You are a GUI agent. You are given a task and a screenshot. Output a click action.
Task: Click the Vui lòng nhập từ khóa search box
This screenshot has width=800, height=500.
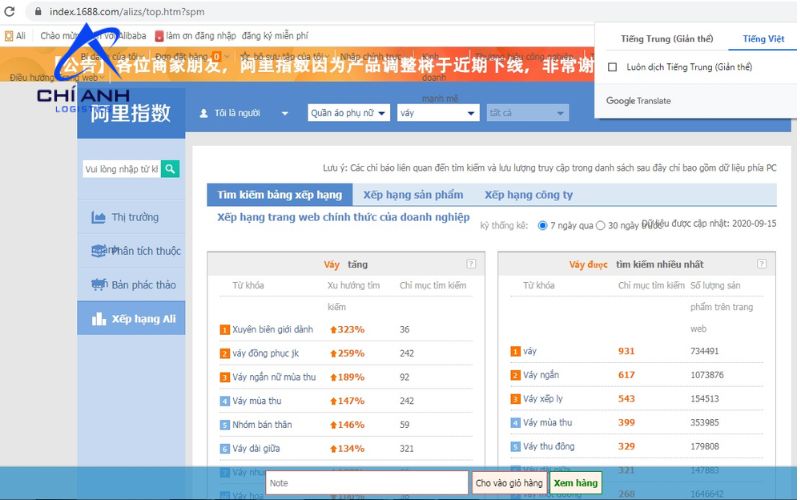(121, 169)
